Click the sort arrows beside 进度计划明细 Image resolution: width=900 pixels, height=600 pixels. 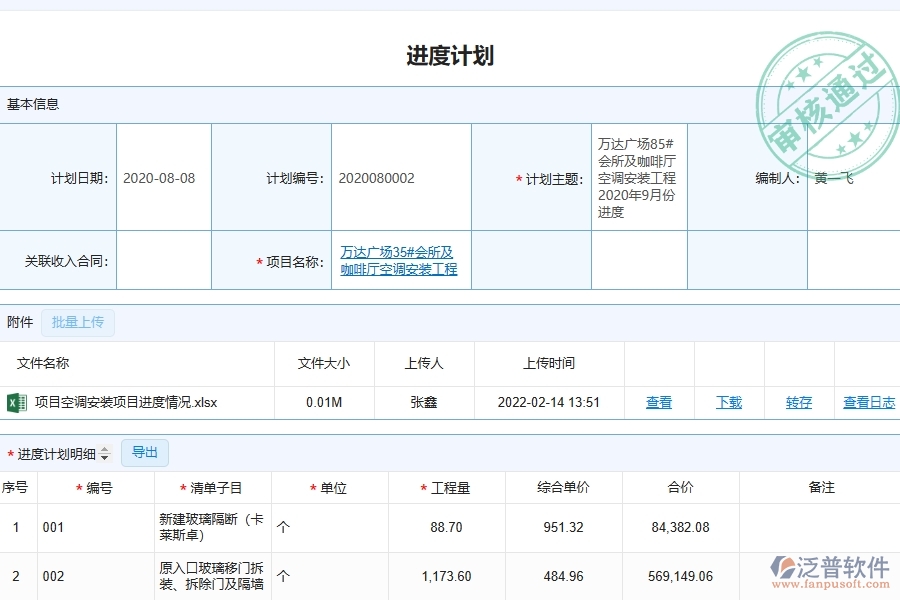(104, 453)
